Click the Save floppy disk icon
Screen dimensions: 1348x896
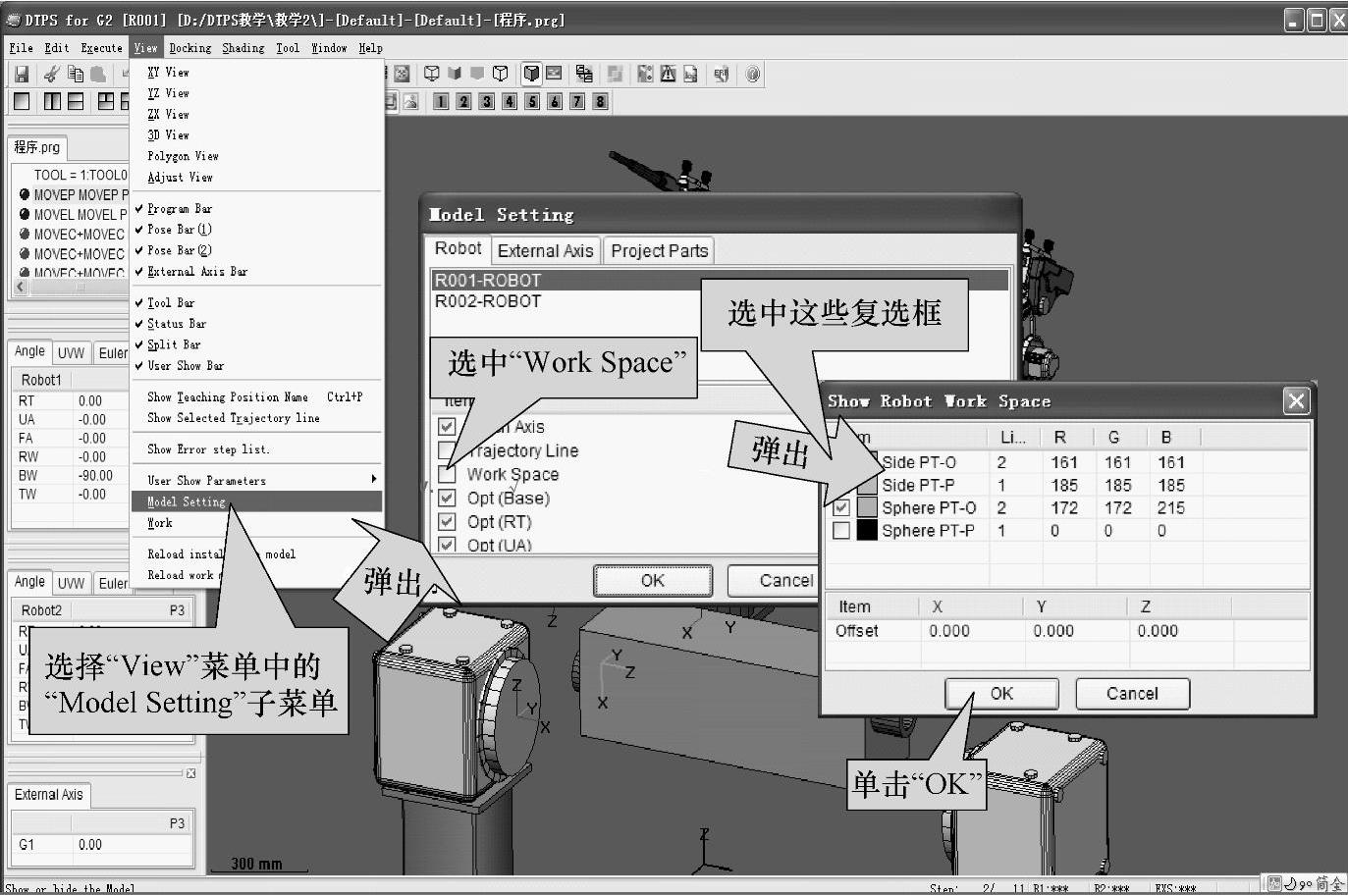[x=22, y=74]
